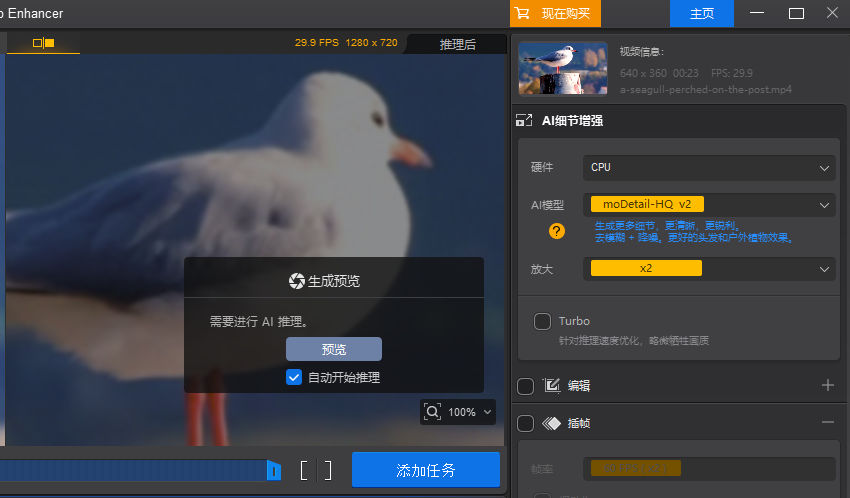Enable the 插帧 section checkbox
The image size is (850, 498).
(x=525, y=423)
